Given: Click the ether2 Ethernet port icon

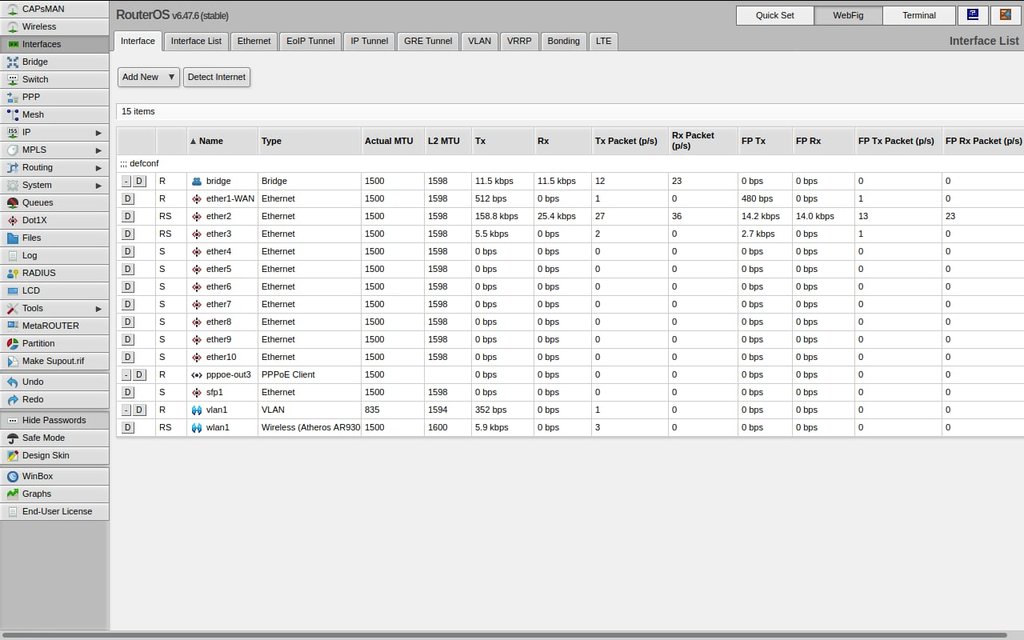Looking at the screenshot, I should [x=197, y=216].
